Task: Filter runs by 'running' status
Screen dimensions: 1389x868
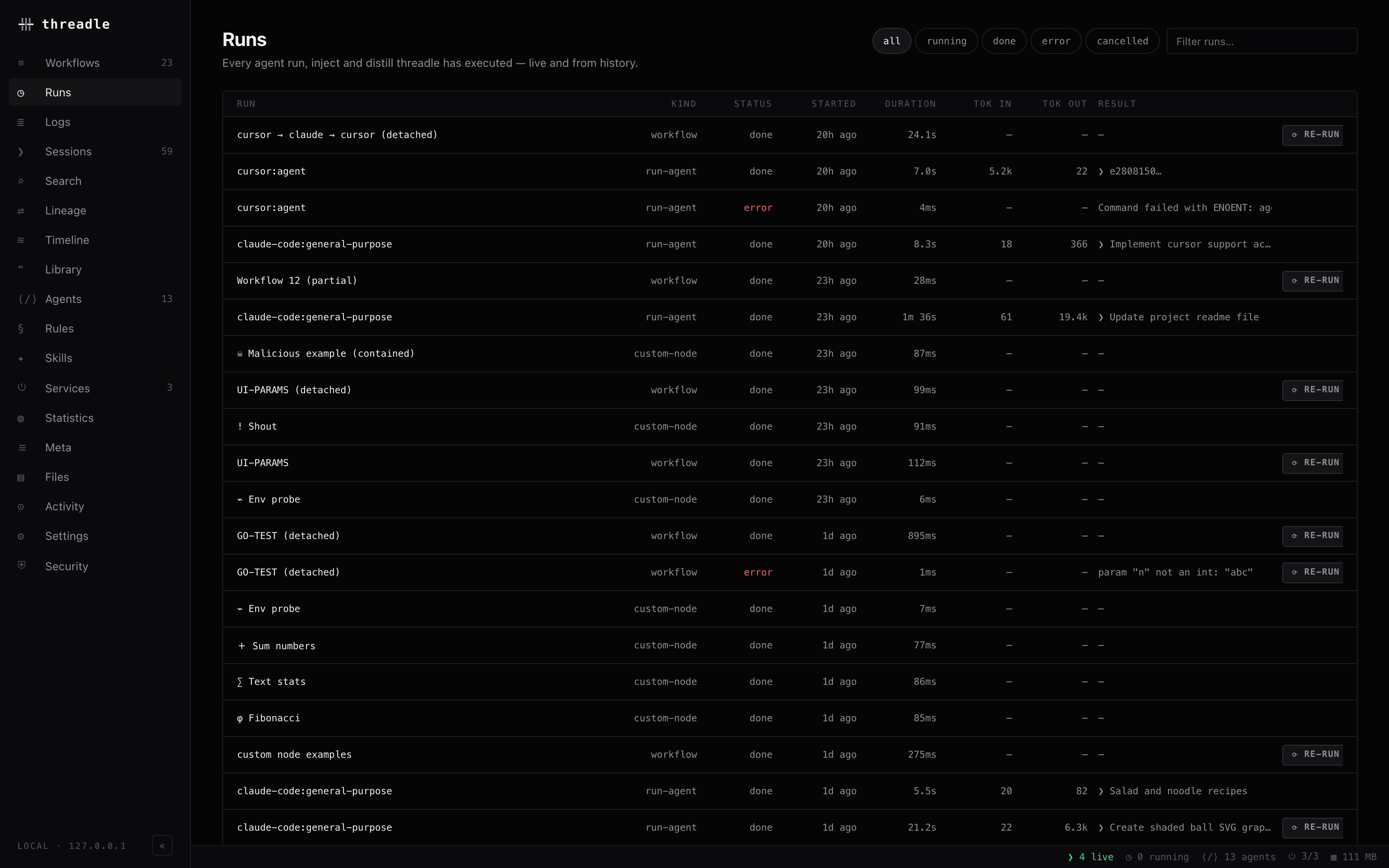Action: click(946, 41)
